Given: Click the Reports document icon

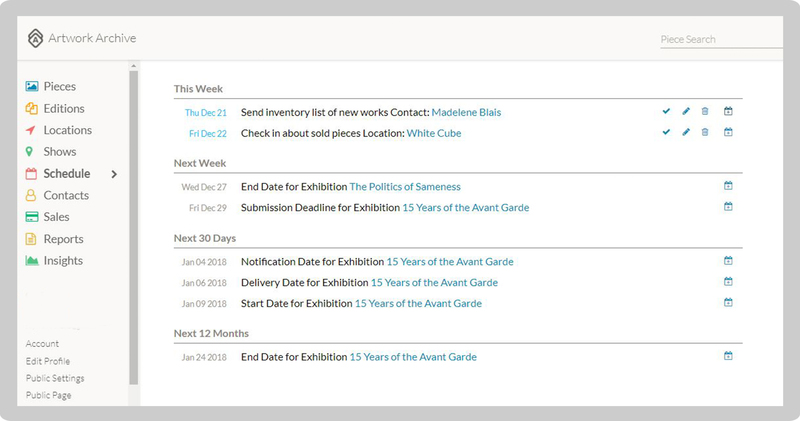Looking at the screenshot, I should pos(32,239).
